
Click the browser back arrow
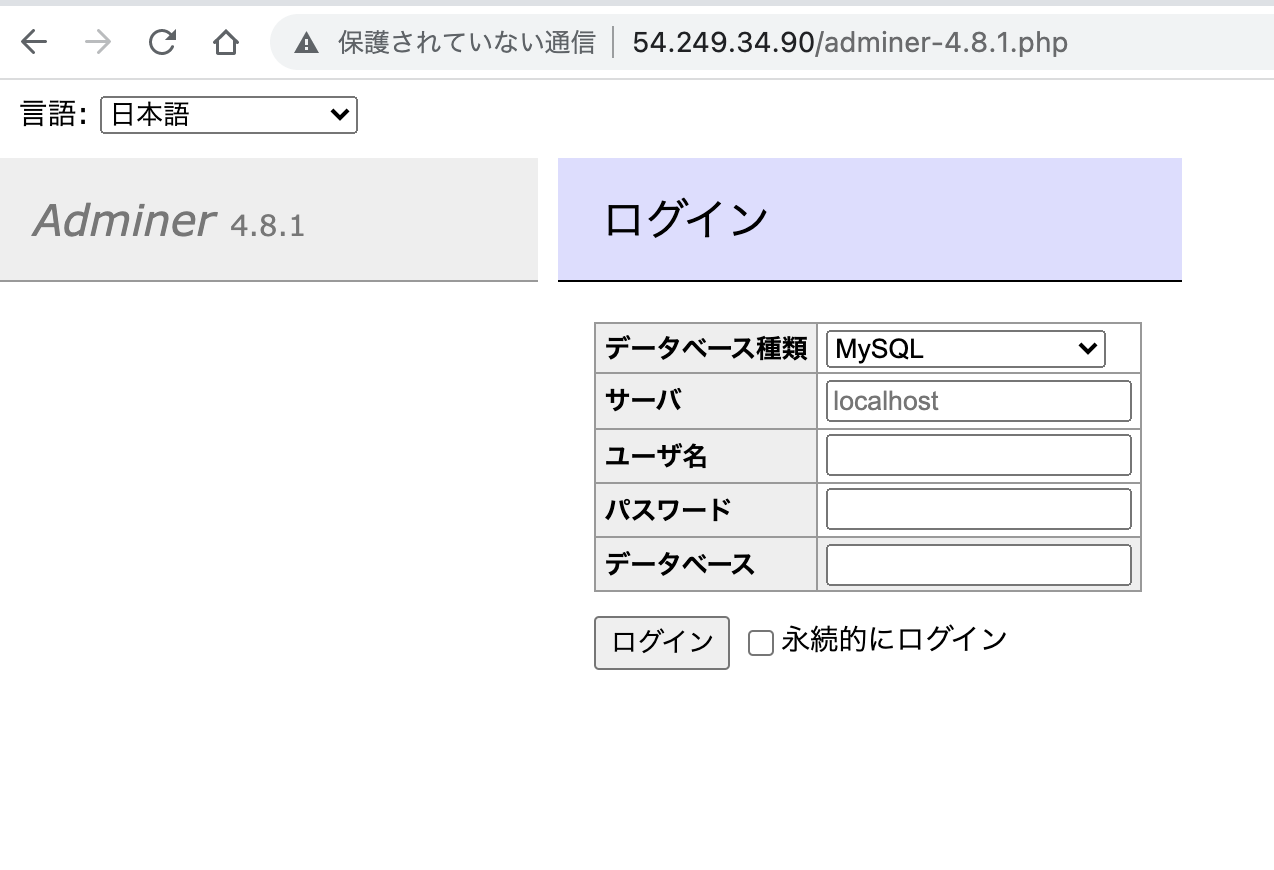point(31,42)
